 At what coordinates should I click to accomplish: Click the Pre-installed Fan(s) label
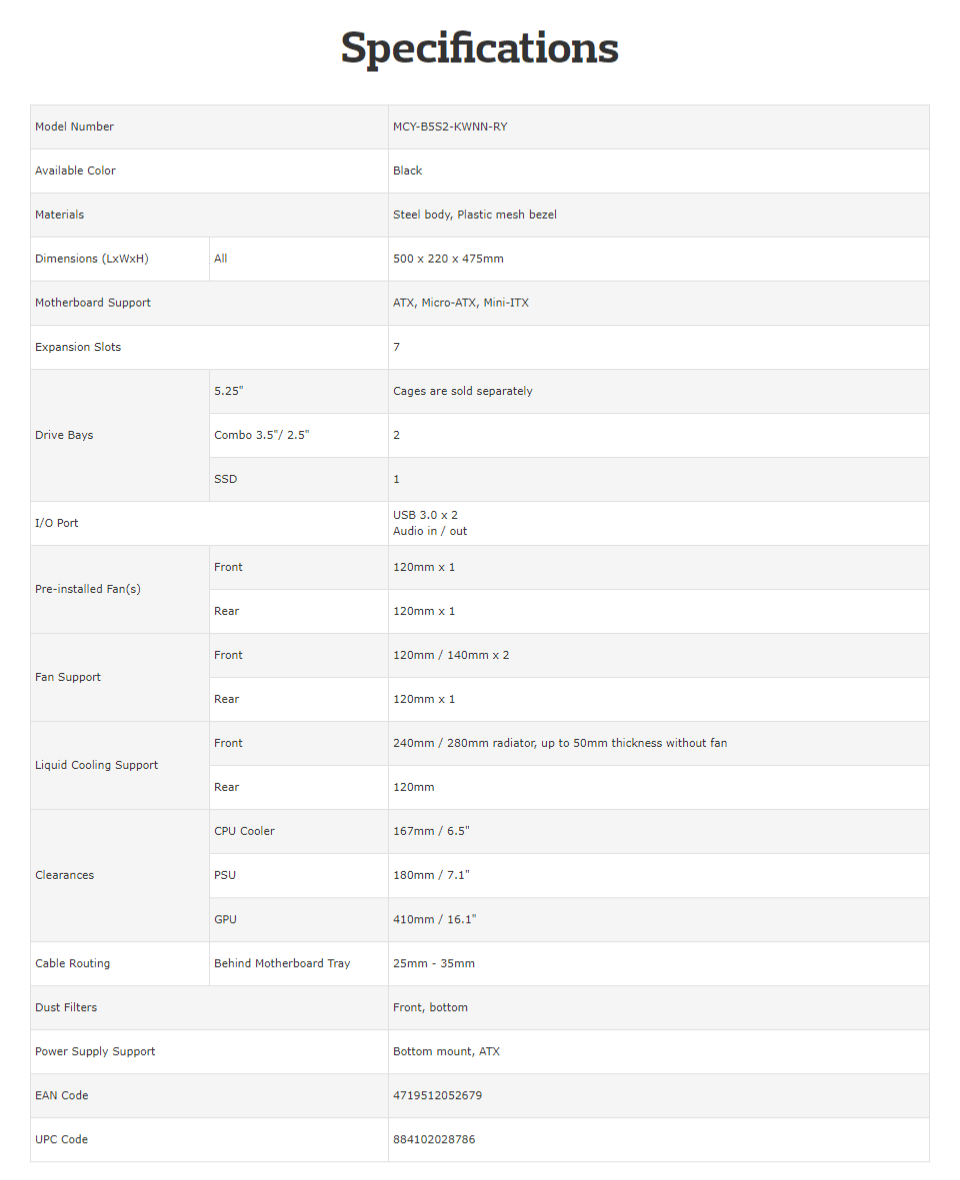pyautogui.click(x=88, y=589)
